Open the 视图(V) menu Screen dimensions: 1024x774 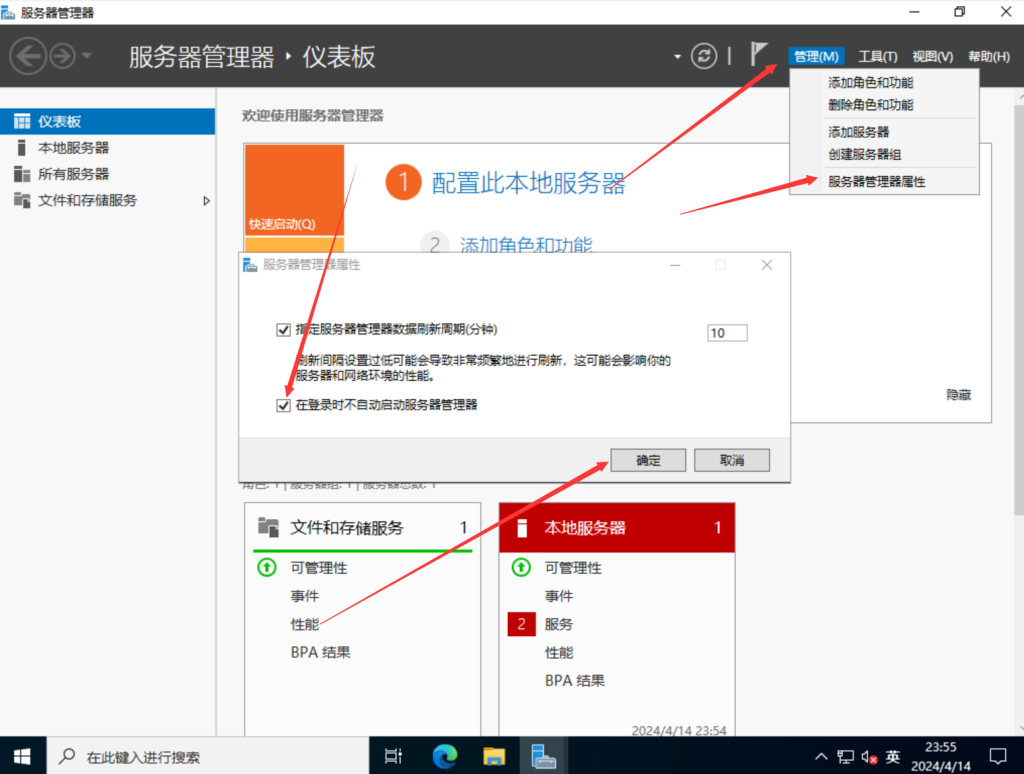click(x=933, y=57)
